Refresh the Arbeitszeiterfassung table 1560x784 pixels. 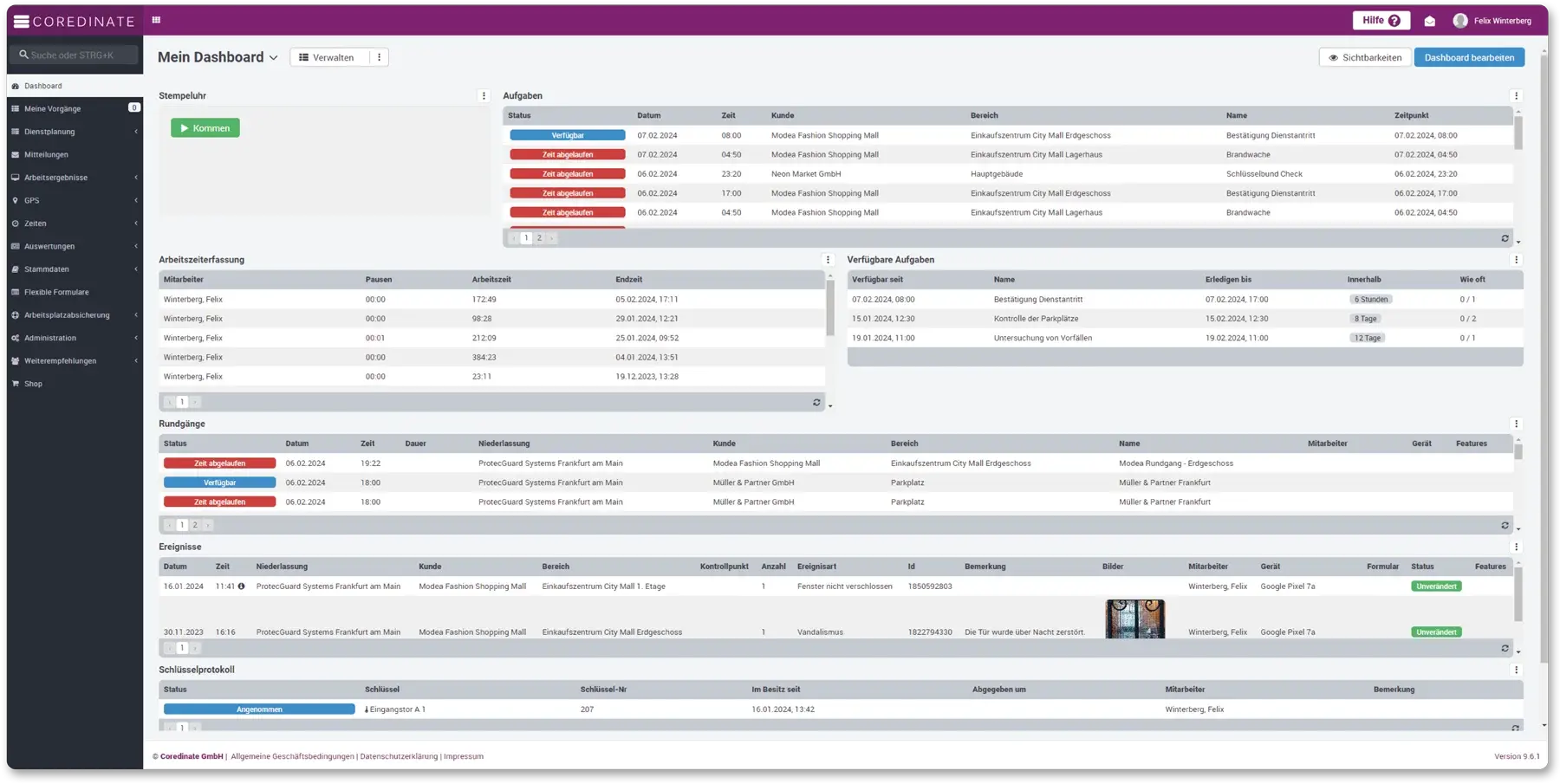pos(816,402)
